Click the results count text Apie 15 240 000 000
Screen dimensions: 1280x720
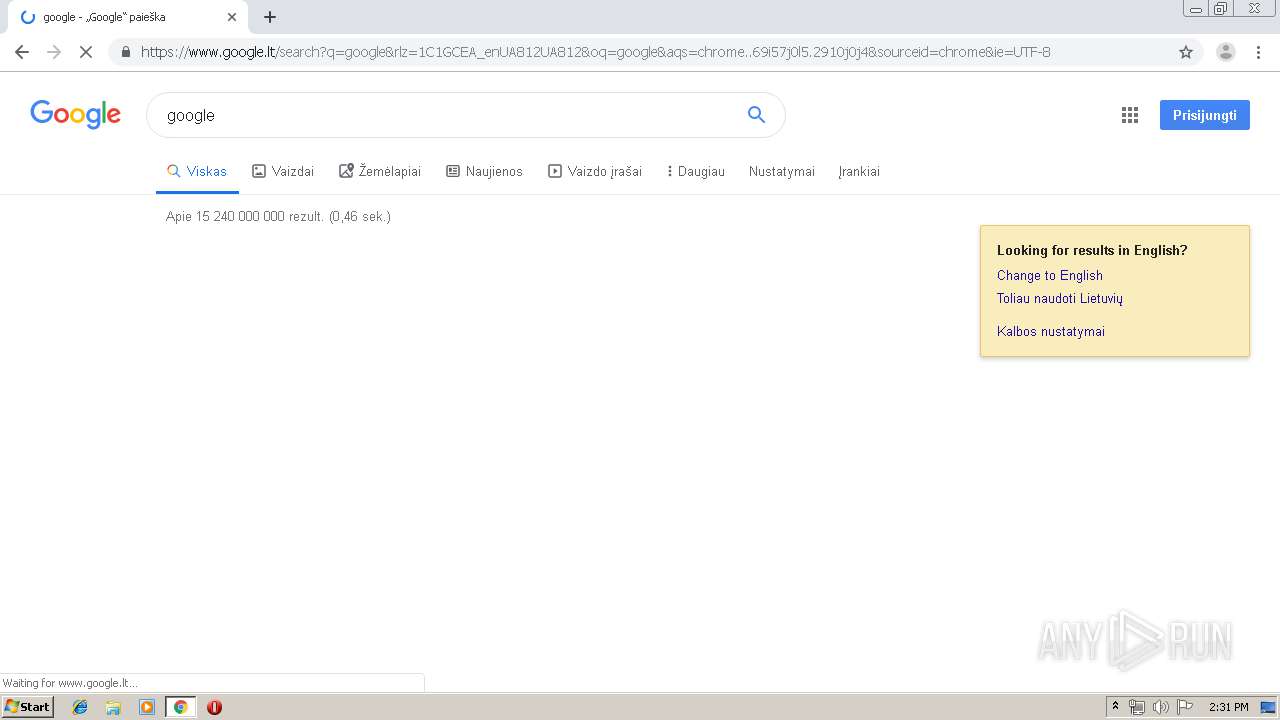click(279, 216)
